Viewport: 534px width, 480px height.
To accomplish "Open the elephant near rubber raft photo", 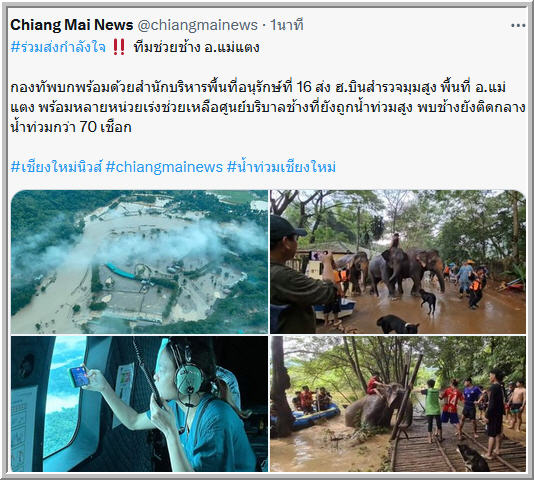I will click(398, 404).
